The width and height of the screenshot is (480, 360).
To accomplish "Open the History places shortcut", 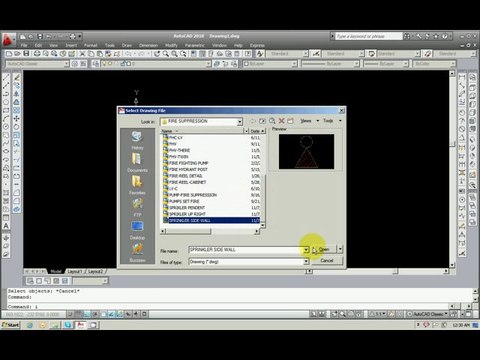I will coord(137,140).
